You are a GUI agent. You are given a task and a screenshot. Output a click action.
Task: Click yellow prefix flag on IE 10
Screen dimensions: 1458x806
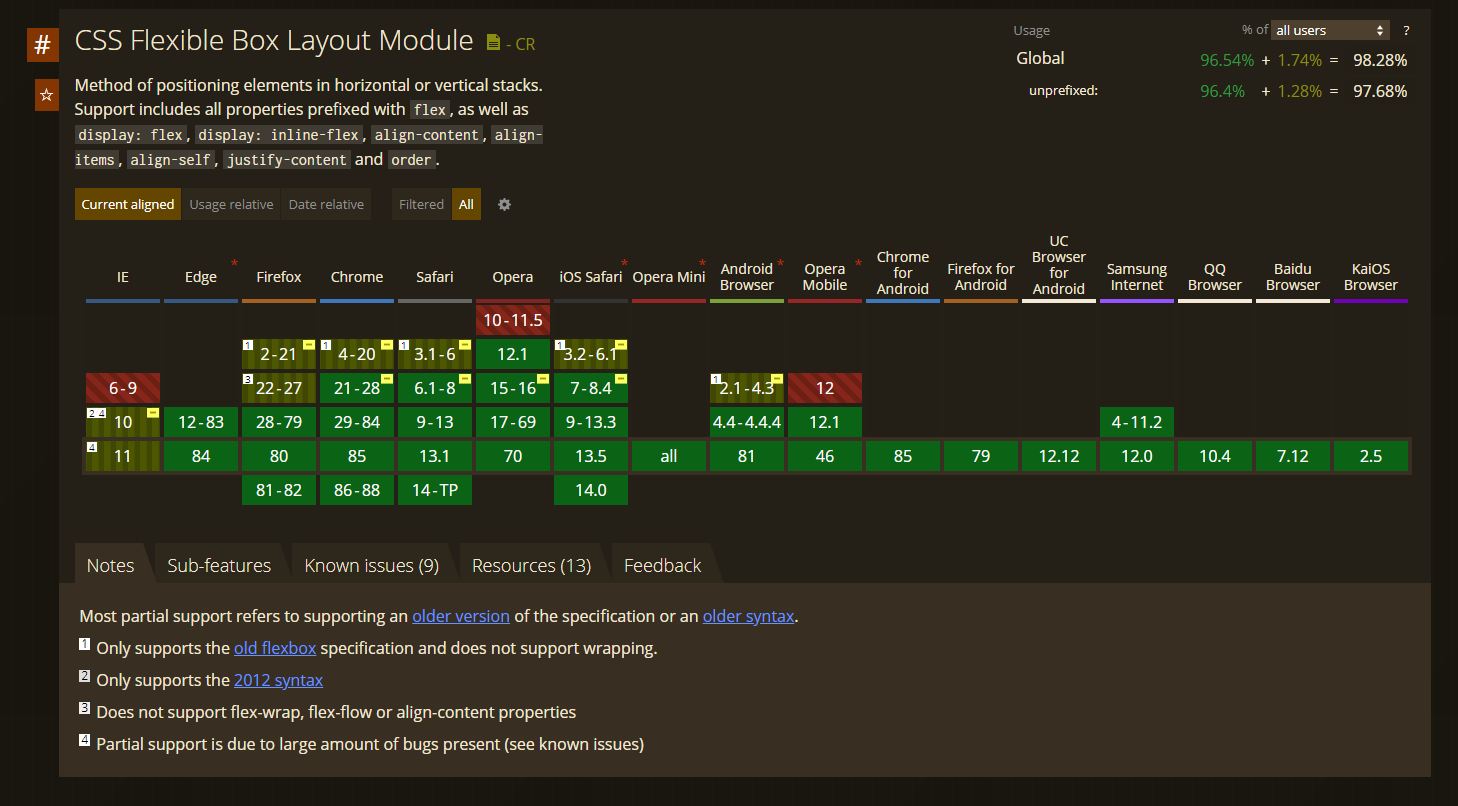click(x=153, y=412)
